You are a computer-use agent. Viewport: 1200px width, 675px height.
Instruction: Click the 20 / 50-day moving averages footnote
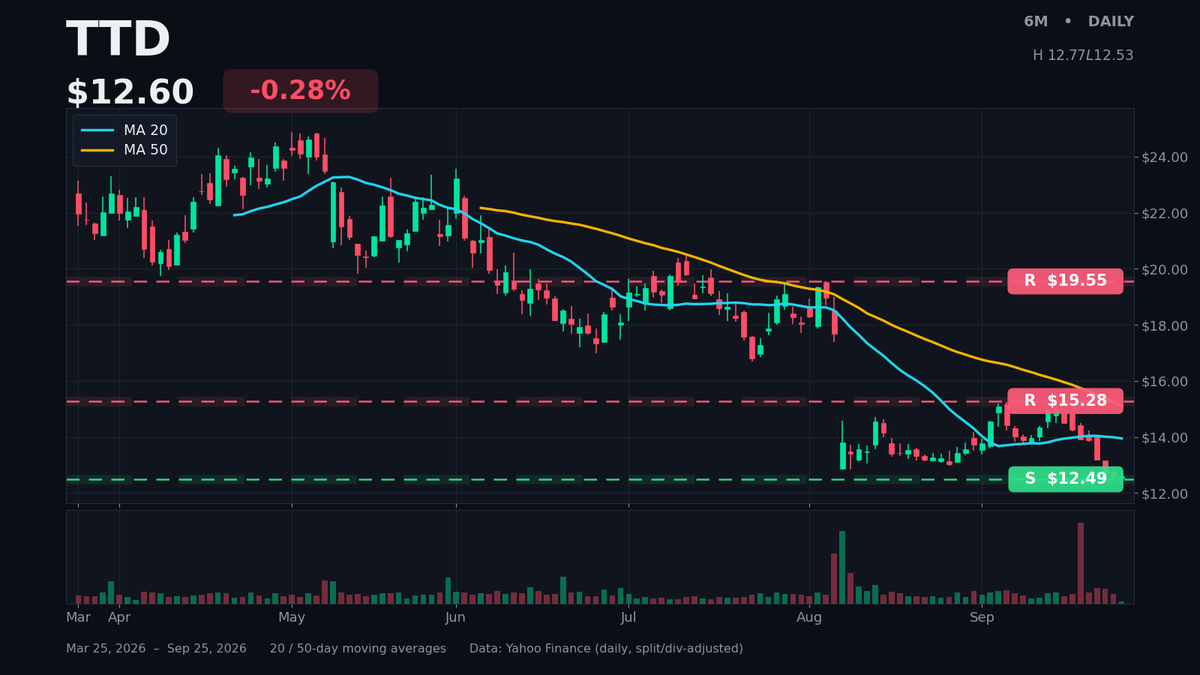(x=358, y=649)
